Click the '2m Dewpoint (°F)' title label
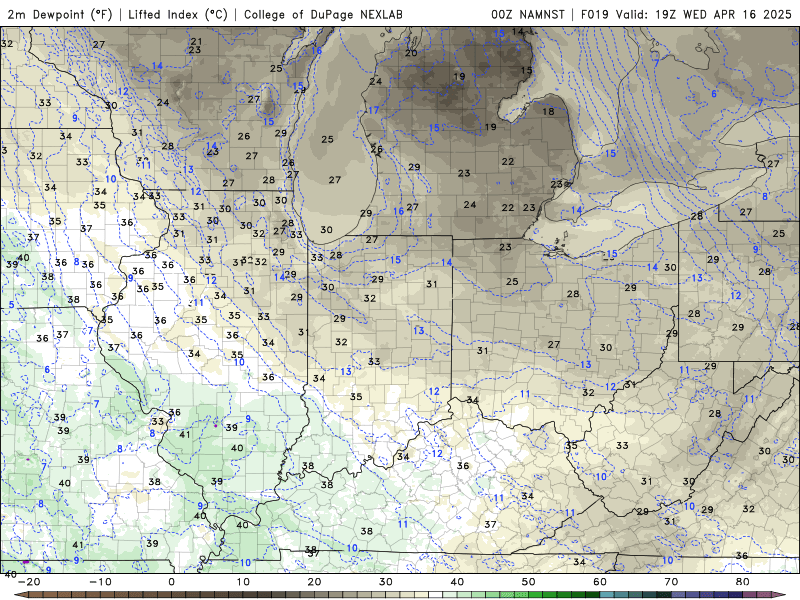The height and width of the screenshot is (600, 800). (60, 14)
